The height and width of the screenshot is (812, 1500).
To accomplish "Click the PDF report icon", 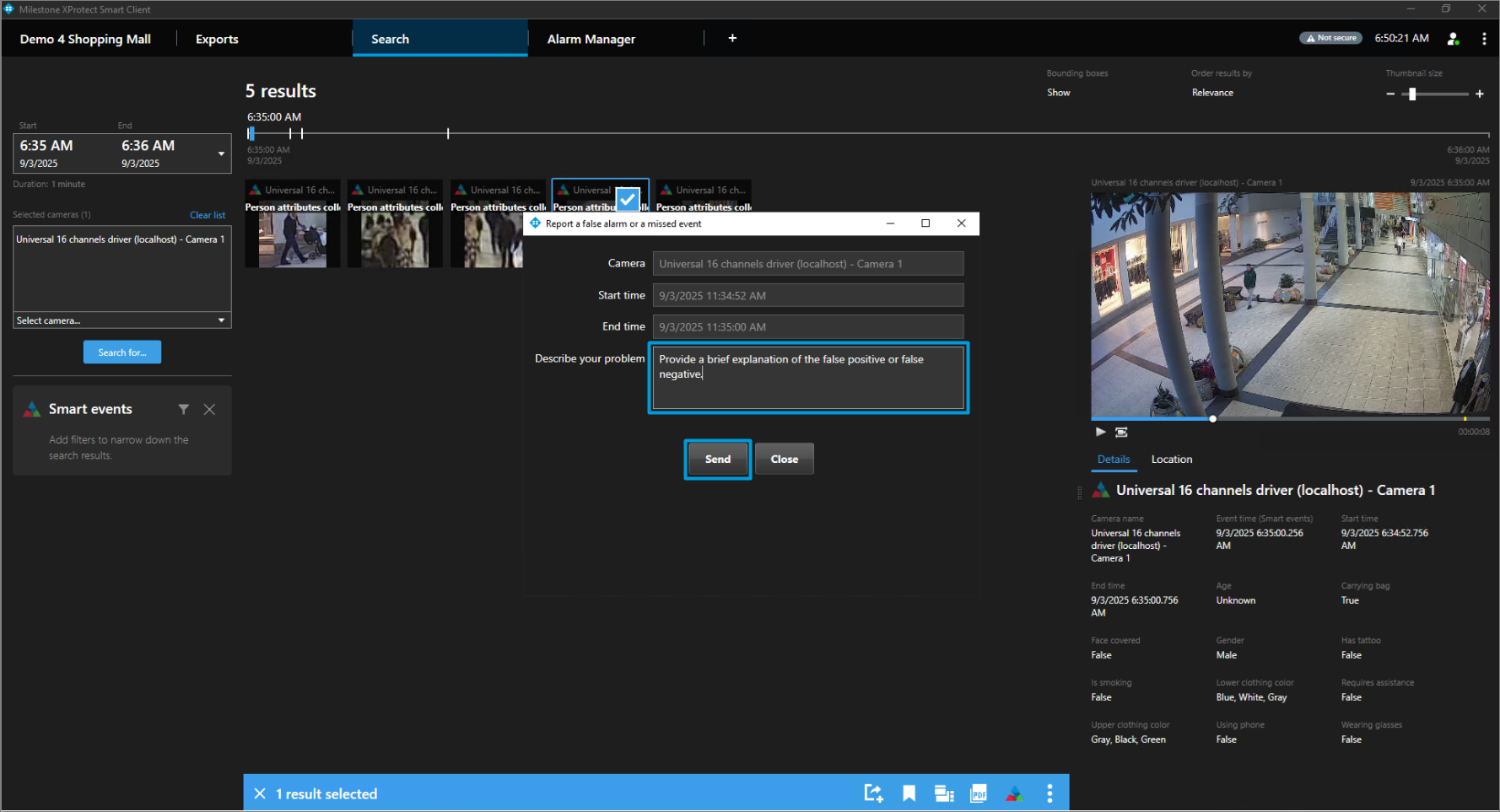I will click(979, 793).
